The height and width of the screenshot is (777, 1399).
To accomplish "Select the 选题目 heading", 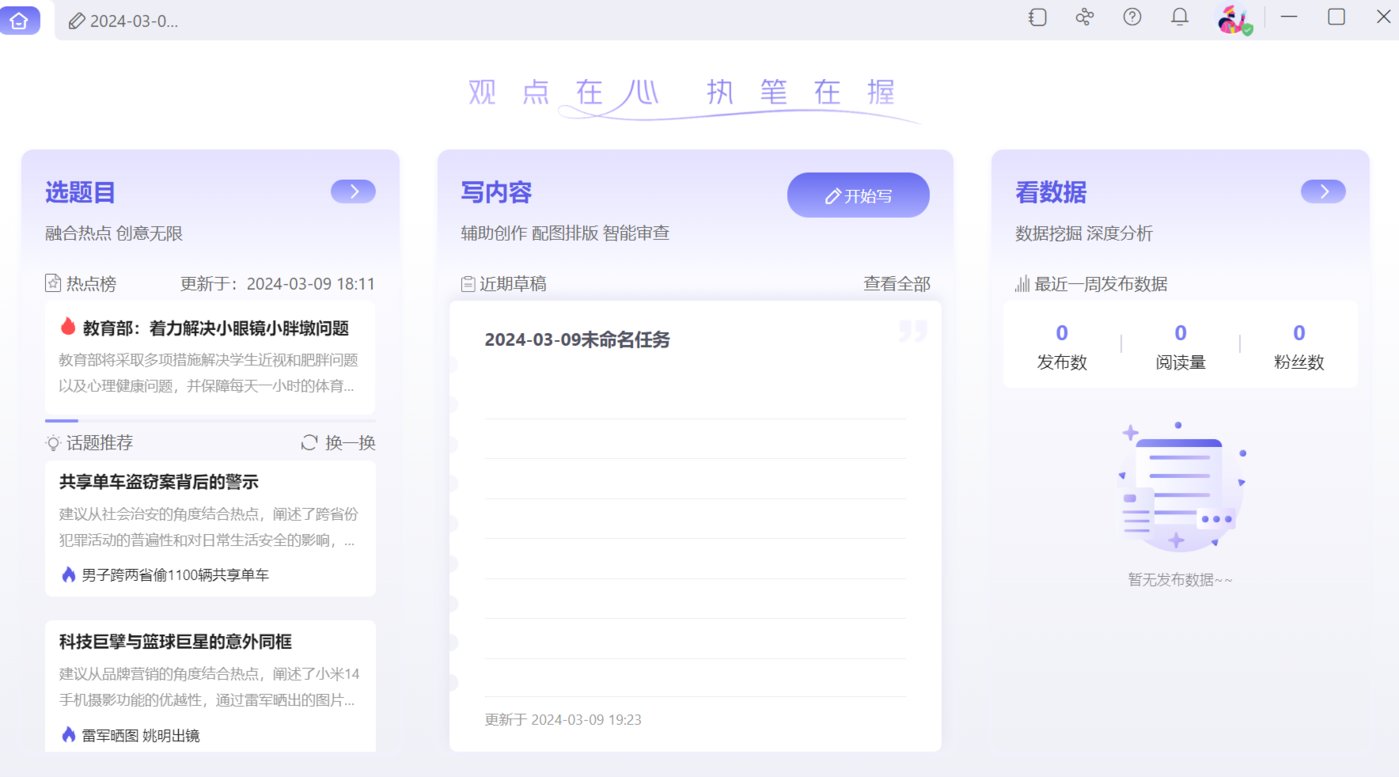I will pyautogui.click(x=80, y=192).
